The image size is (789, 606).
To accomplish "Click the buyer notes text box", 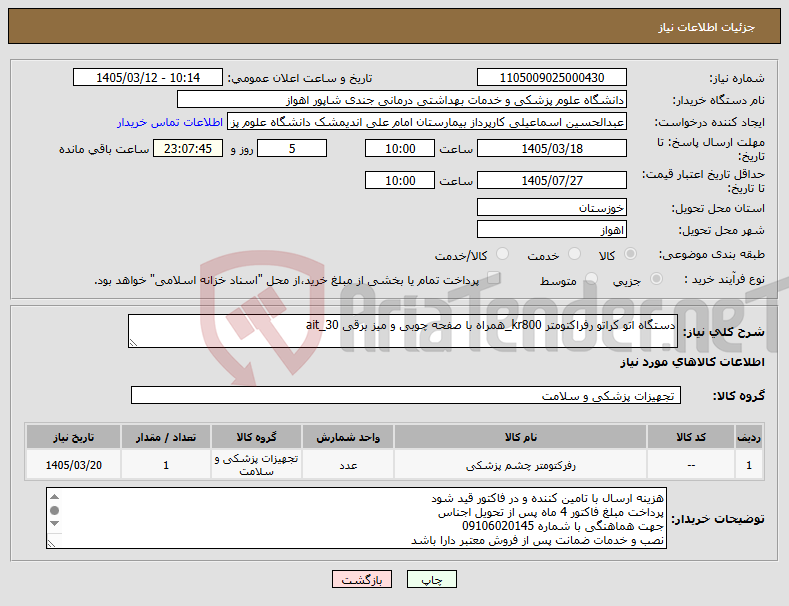I will [356, 518].
